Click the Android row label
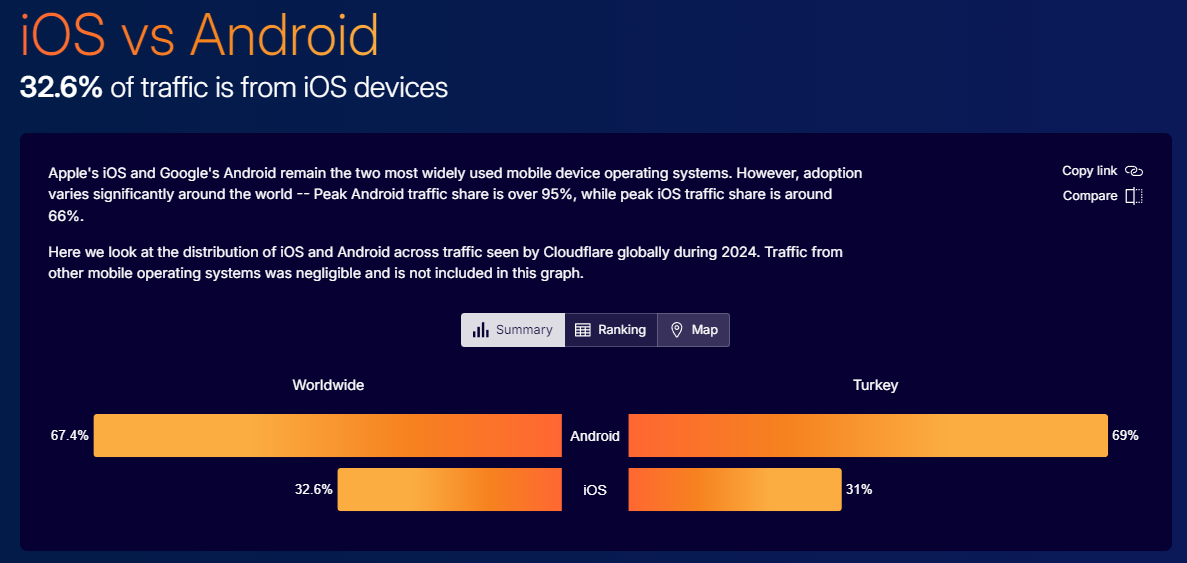1187x563 pixels. pos(595,436)
